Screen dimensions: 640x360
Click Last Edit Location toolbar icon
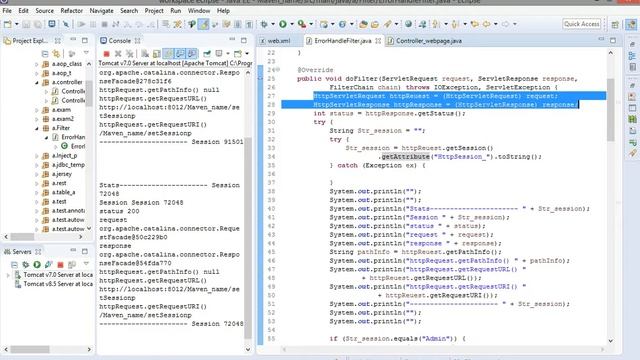pos(475,24)
